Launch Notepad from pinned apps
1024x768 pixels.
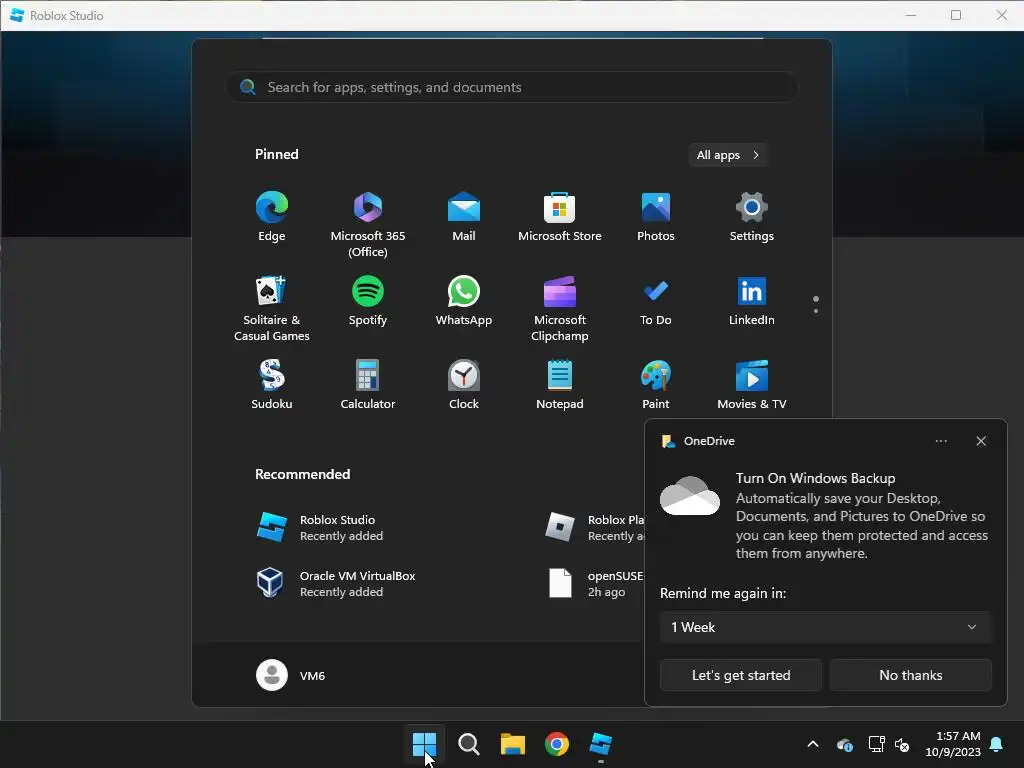point(560,385)
